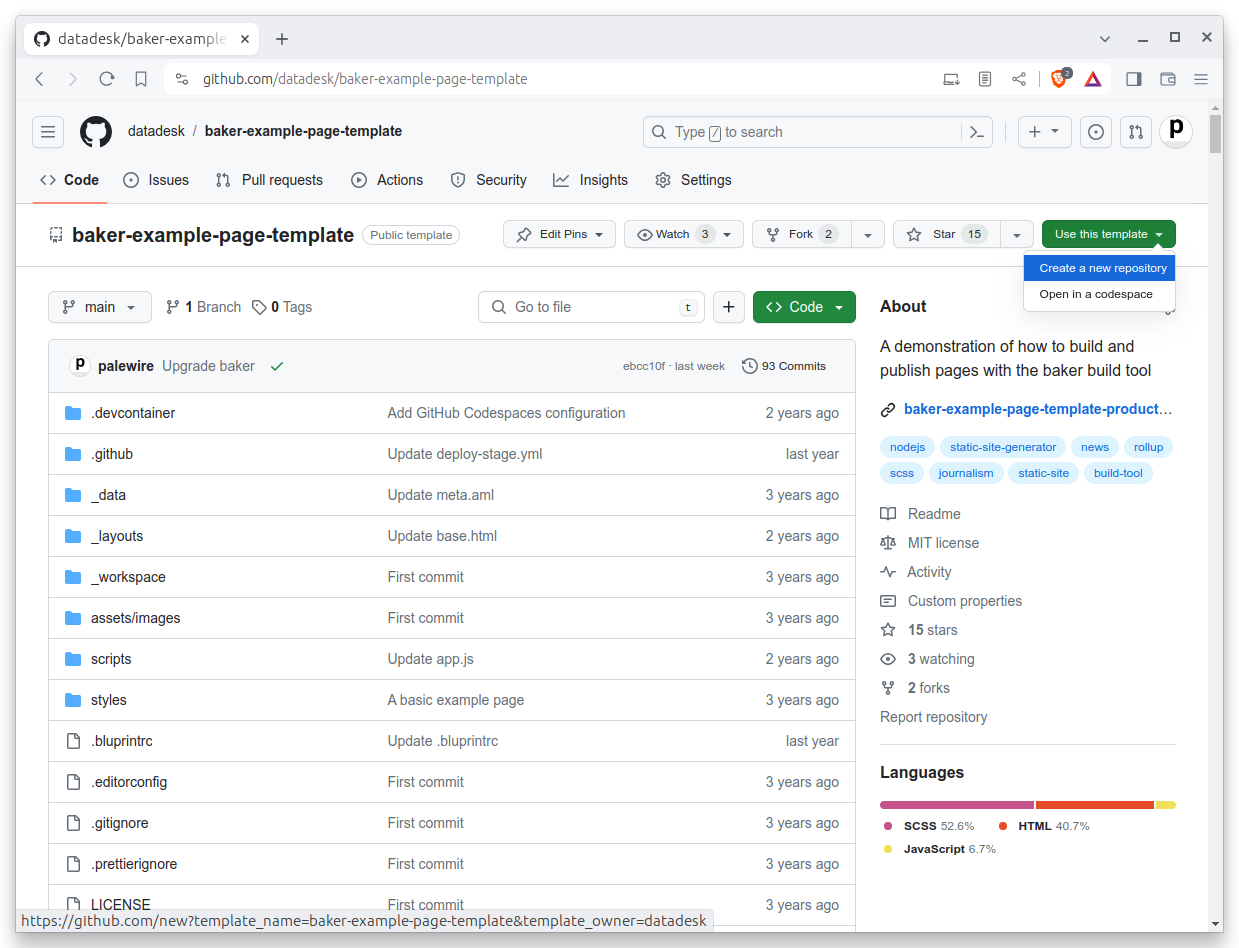Select Open in a codespace
The image size is (1239, 948).
[x=1099, y=294]
